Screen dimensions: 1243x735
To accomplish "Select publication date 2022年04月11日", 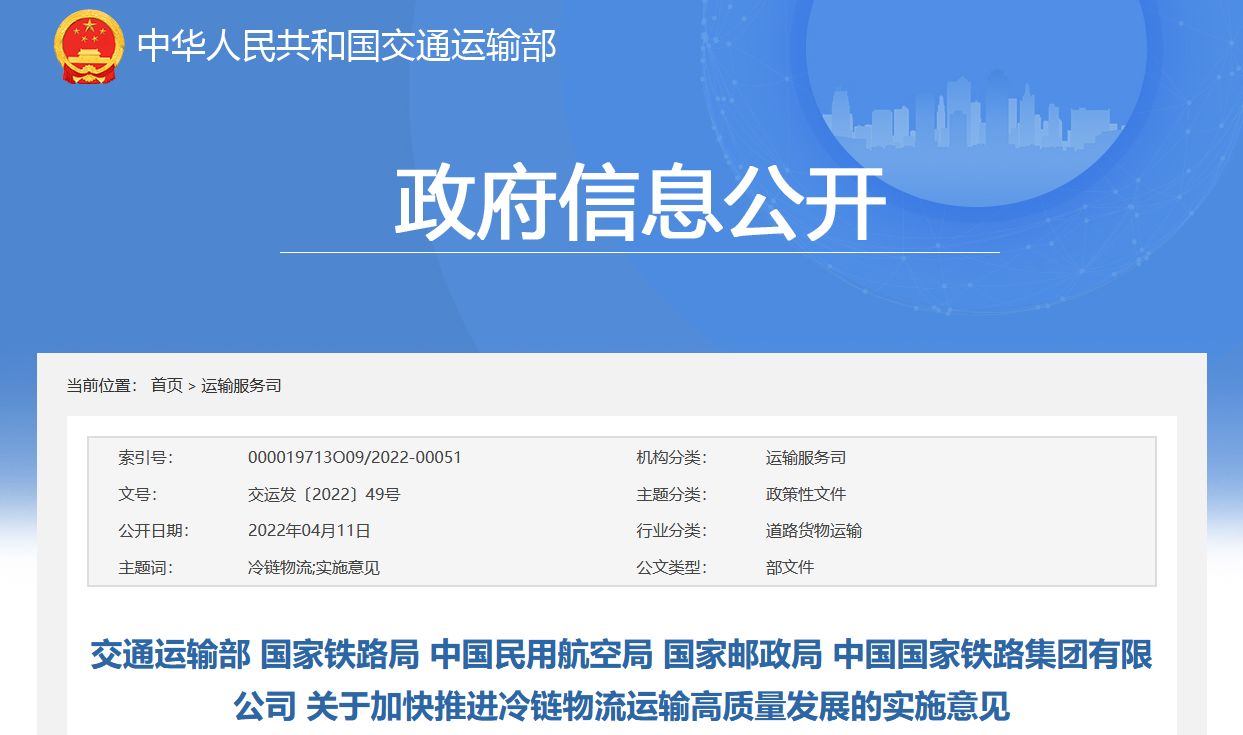I will [309, 531].
